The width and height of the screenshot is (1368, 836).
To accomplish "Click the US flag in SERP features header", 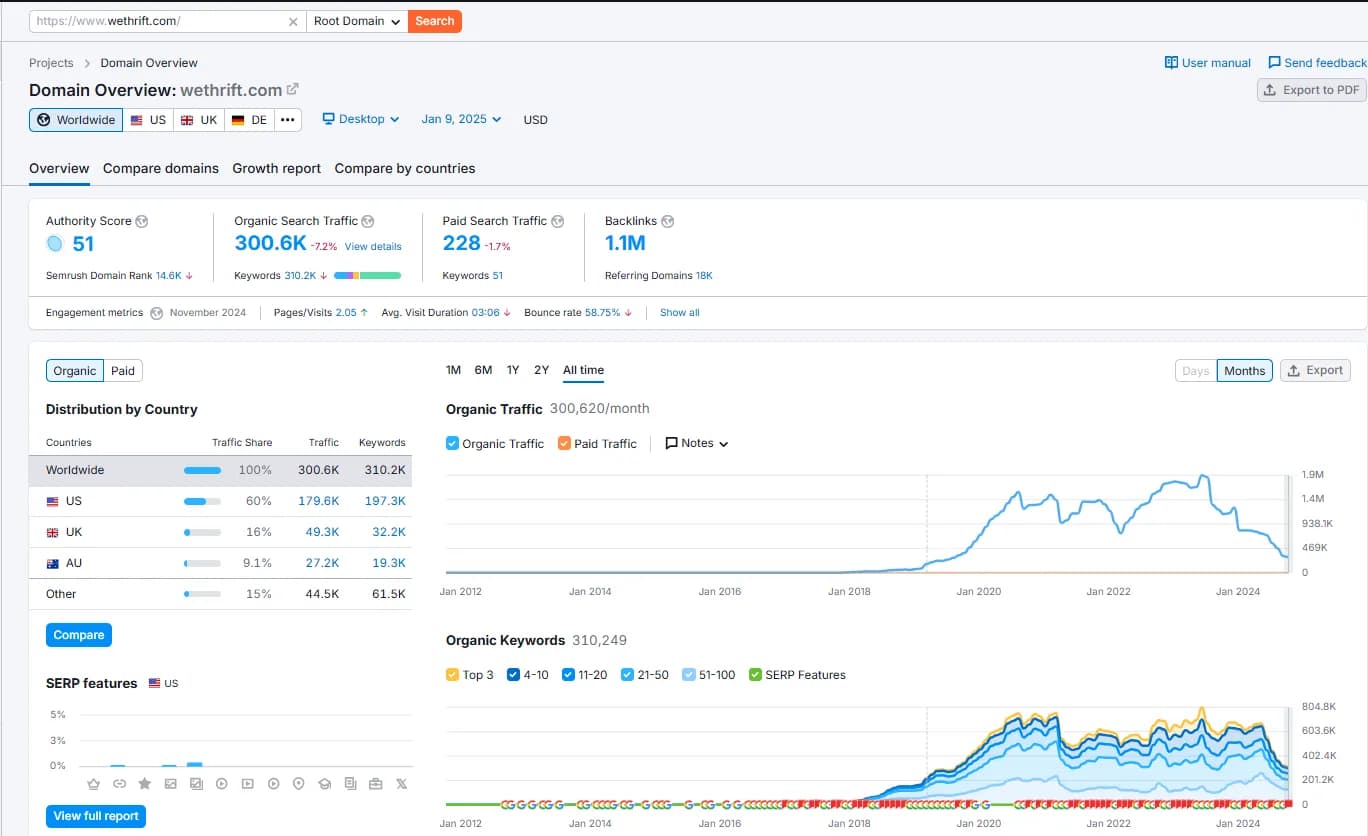I will tap(154, 683).
